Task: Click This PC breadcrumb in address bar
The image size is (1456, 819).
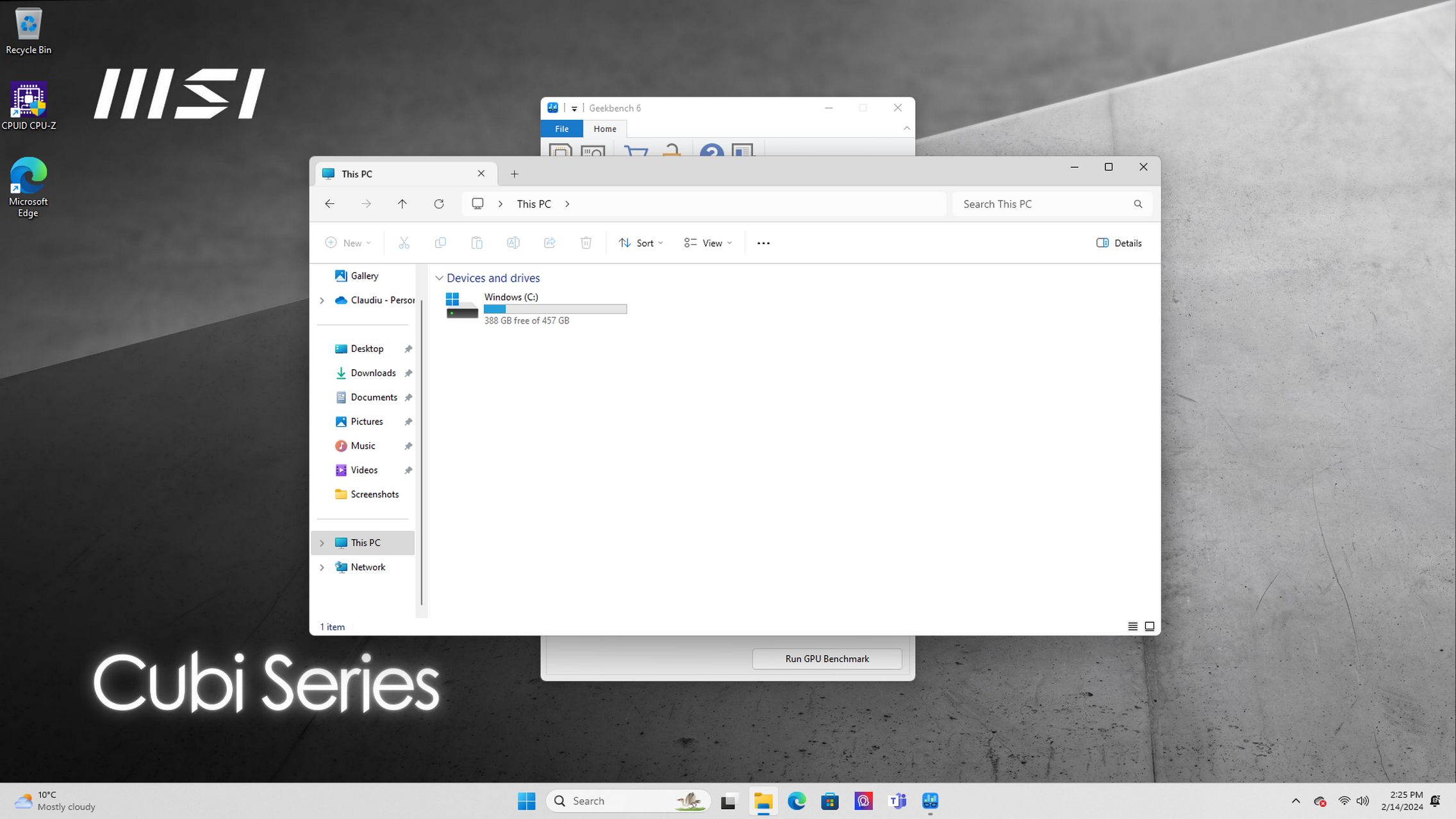Action: click(534, 204)
